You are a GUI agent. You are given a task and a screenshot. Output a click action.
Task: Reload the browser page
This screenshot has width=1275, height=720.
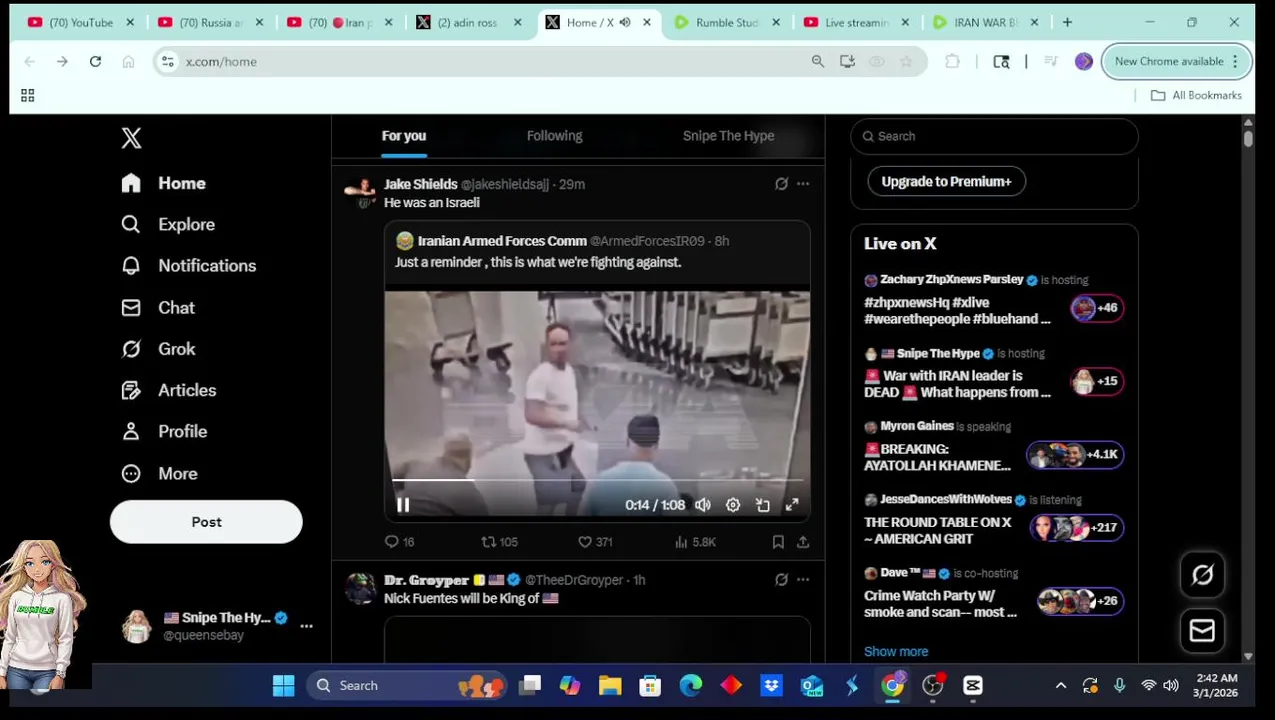pos(95,62)
